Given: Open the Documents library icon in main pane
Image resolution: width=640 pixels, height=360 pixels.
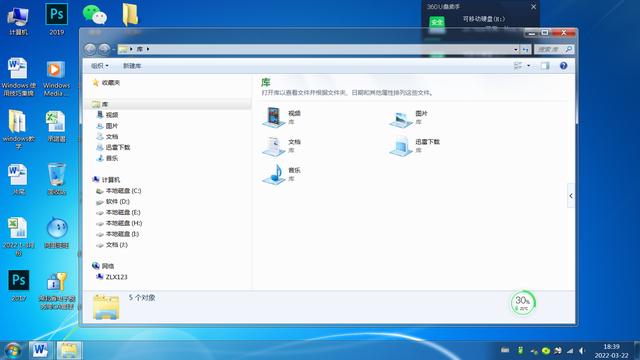Looking at the screenshot, I should pos(273,146).
